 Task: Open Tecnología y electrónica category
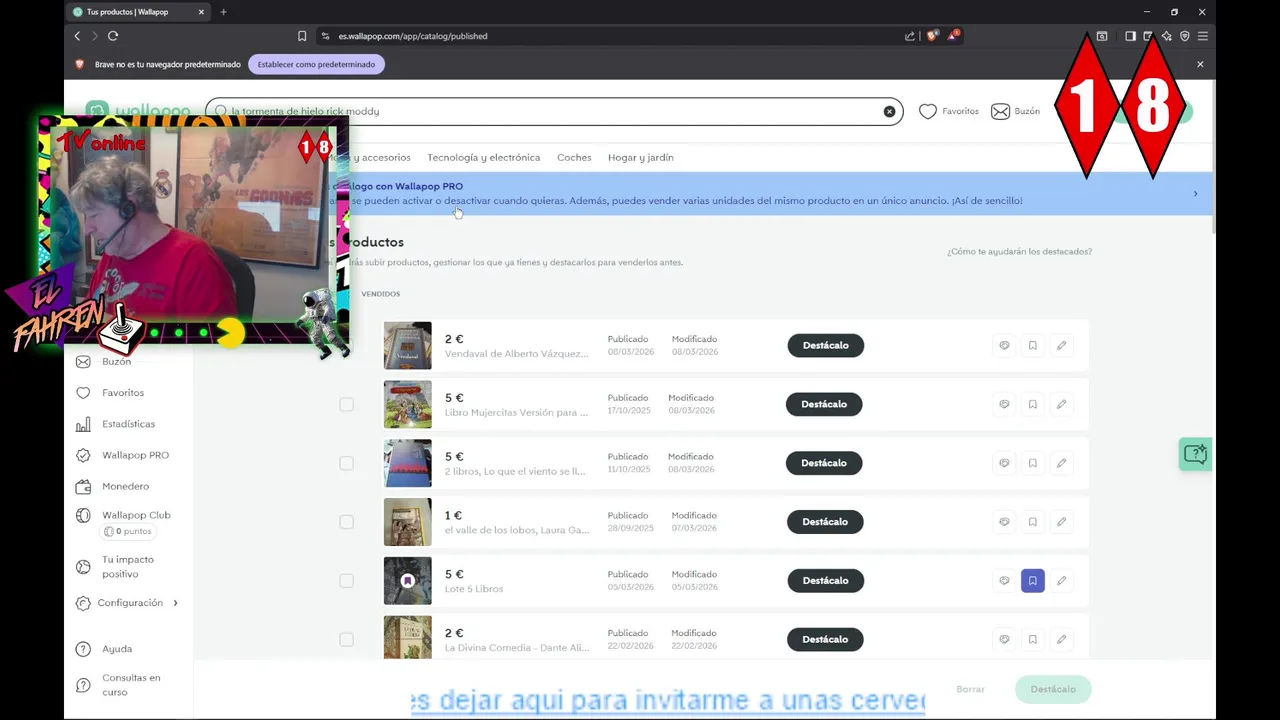click(x=483, y=157)
